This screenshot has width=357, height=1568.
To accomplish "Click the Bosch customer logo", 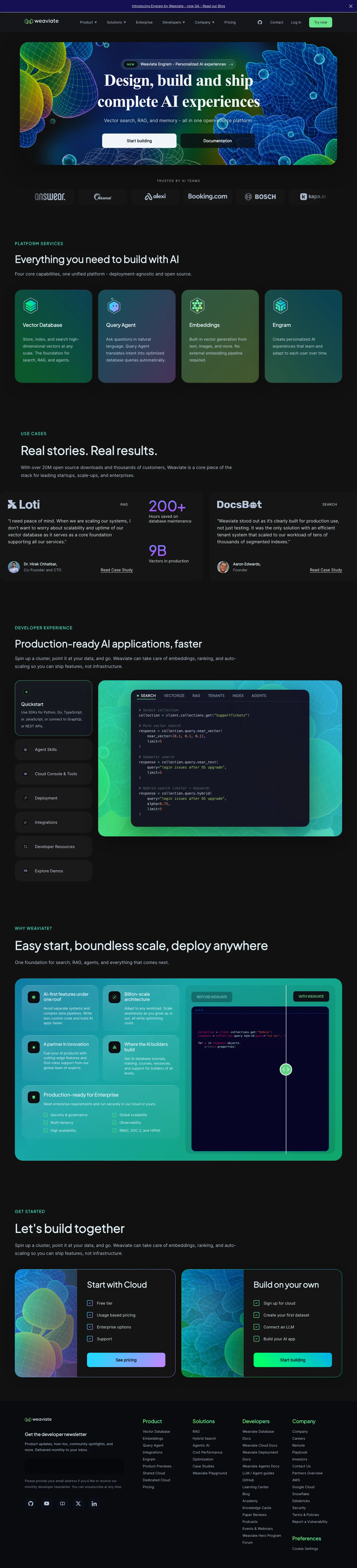I will coord(260,197).
